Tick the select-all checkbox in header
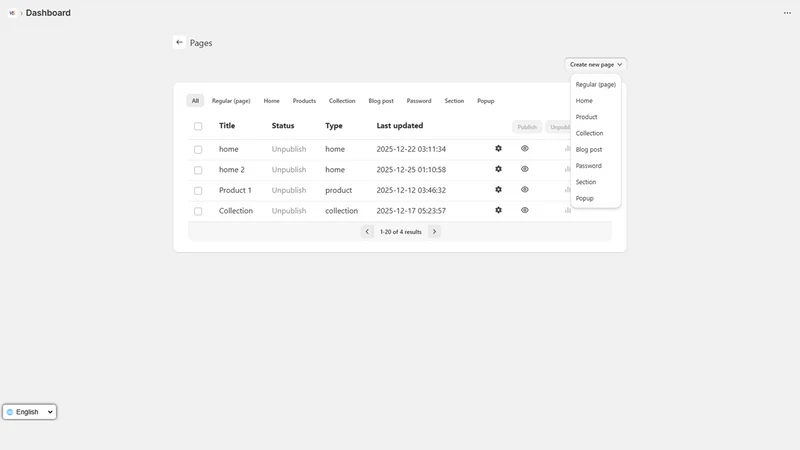This screenshot has height=450, width=800. coord(198,126)
